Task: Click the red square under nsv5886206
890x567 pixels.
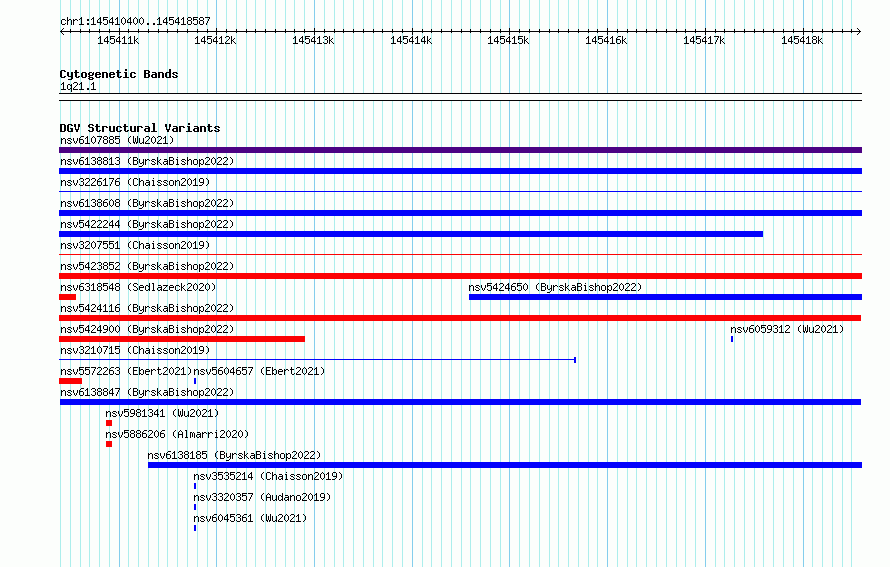Action: click(109, 444)
